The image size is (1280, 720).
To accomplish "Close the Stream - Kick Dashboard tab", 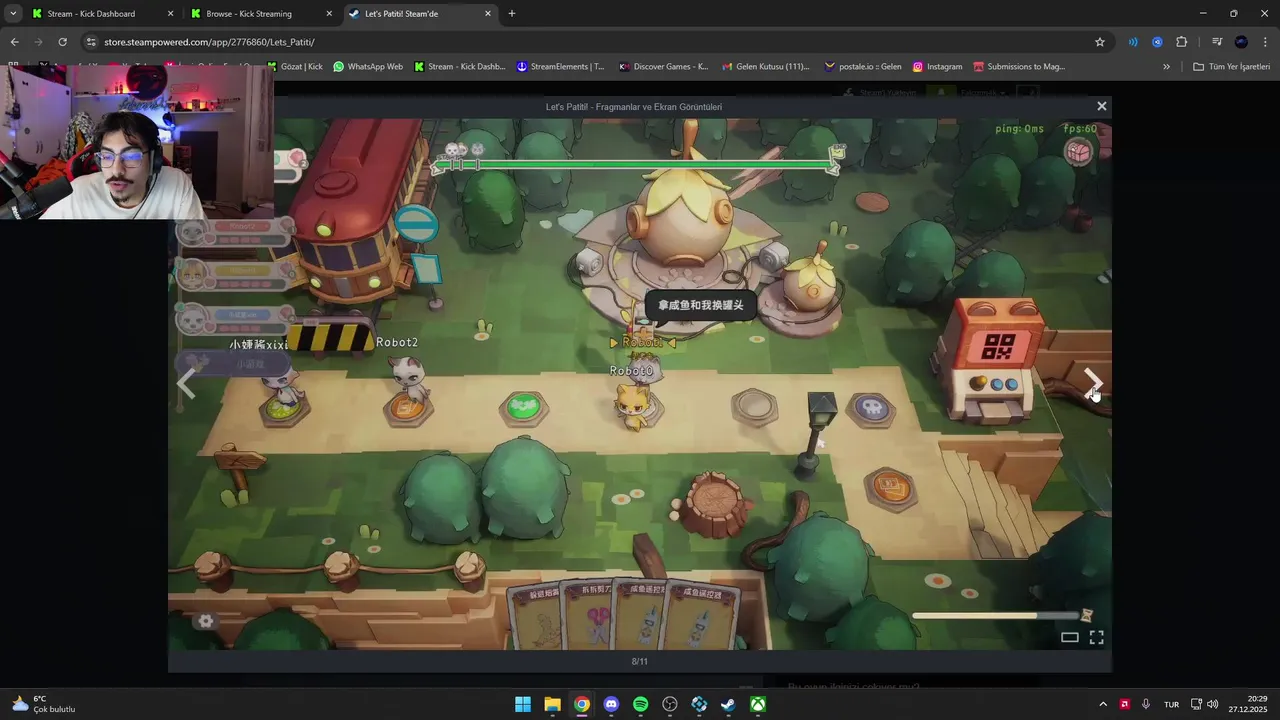I will [x=170, y=14].
